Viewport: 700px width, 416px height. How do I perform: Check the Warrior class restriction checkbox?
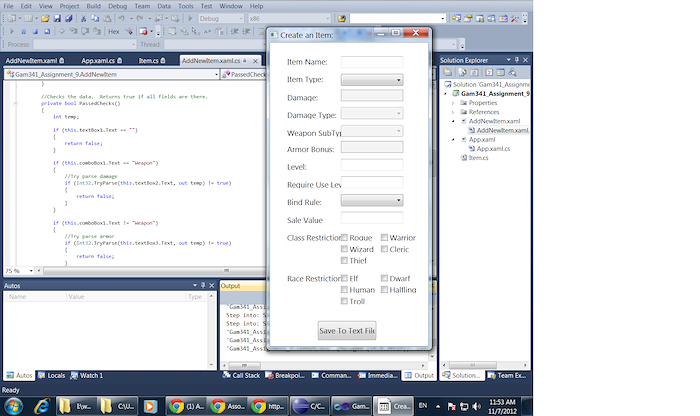tap(384, 237)
